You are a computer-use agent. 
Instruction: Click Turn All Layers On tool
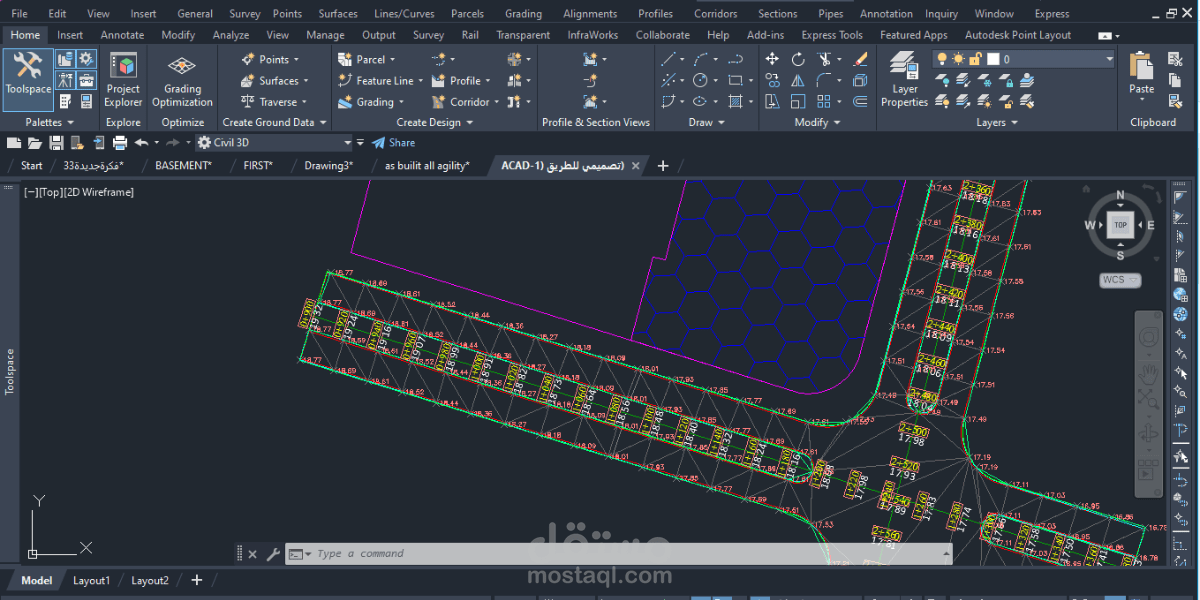pyautogui.click(x=943, y=101)
